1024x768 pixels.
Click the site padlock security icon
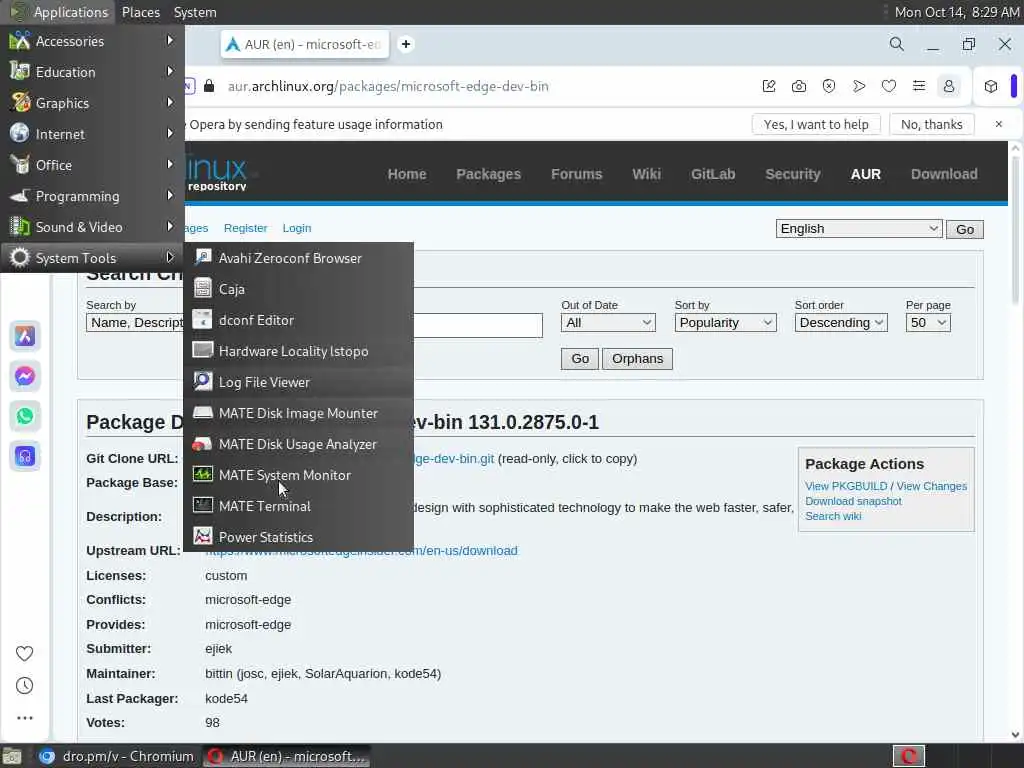pyautogui.click(x=209, y=86)
